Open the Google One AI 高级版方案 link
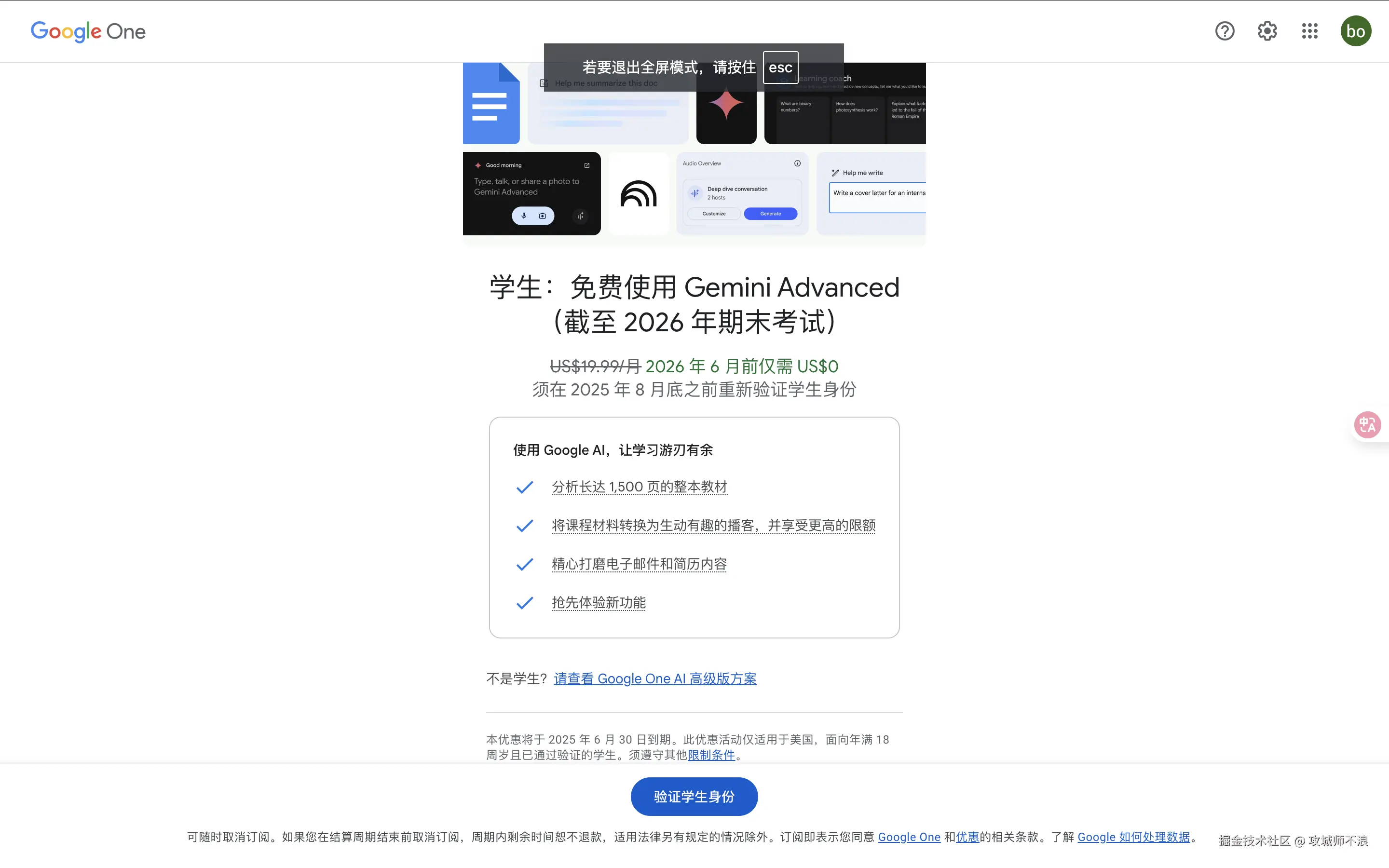This screenshot has width=1389, height=868. click(x=655, y=678)
